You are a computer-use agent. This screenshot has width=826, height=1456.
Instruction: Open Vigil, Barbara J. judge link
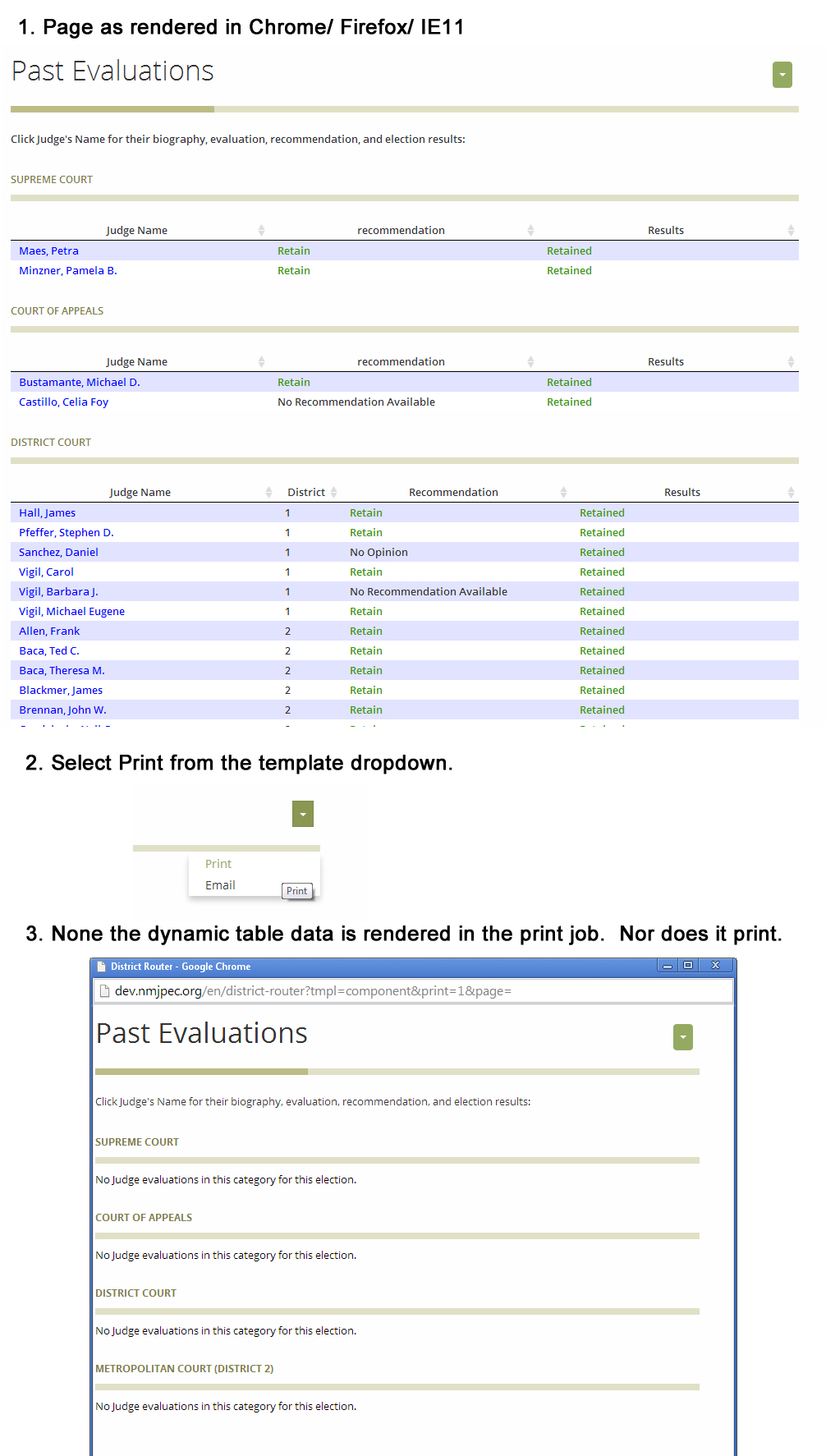tap(59, 591)
